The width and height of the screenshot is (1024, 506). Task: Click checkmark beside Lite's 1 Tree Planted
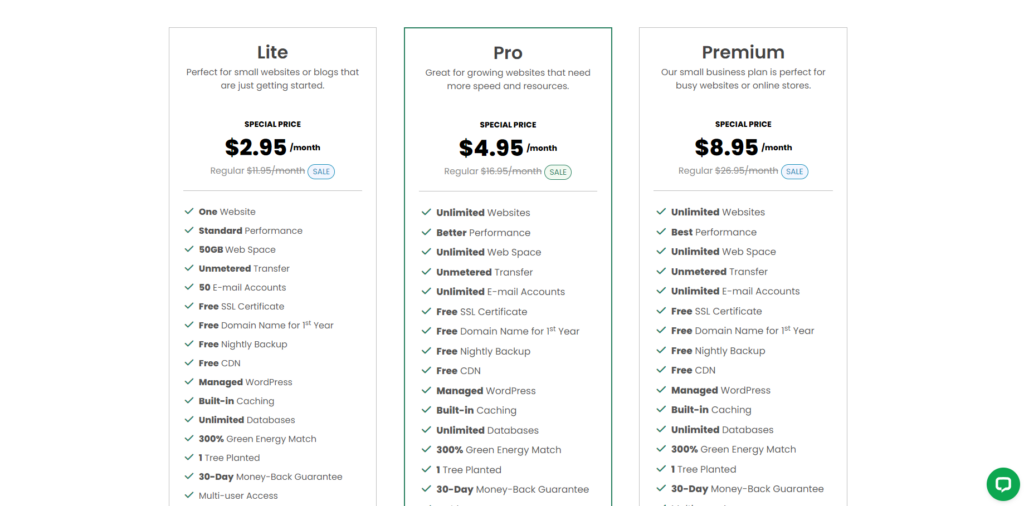click(x=189, y=458)
